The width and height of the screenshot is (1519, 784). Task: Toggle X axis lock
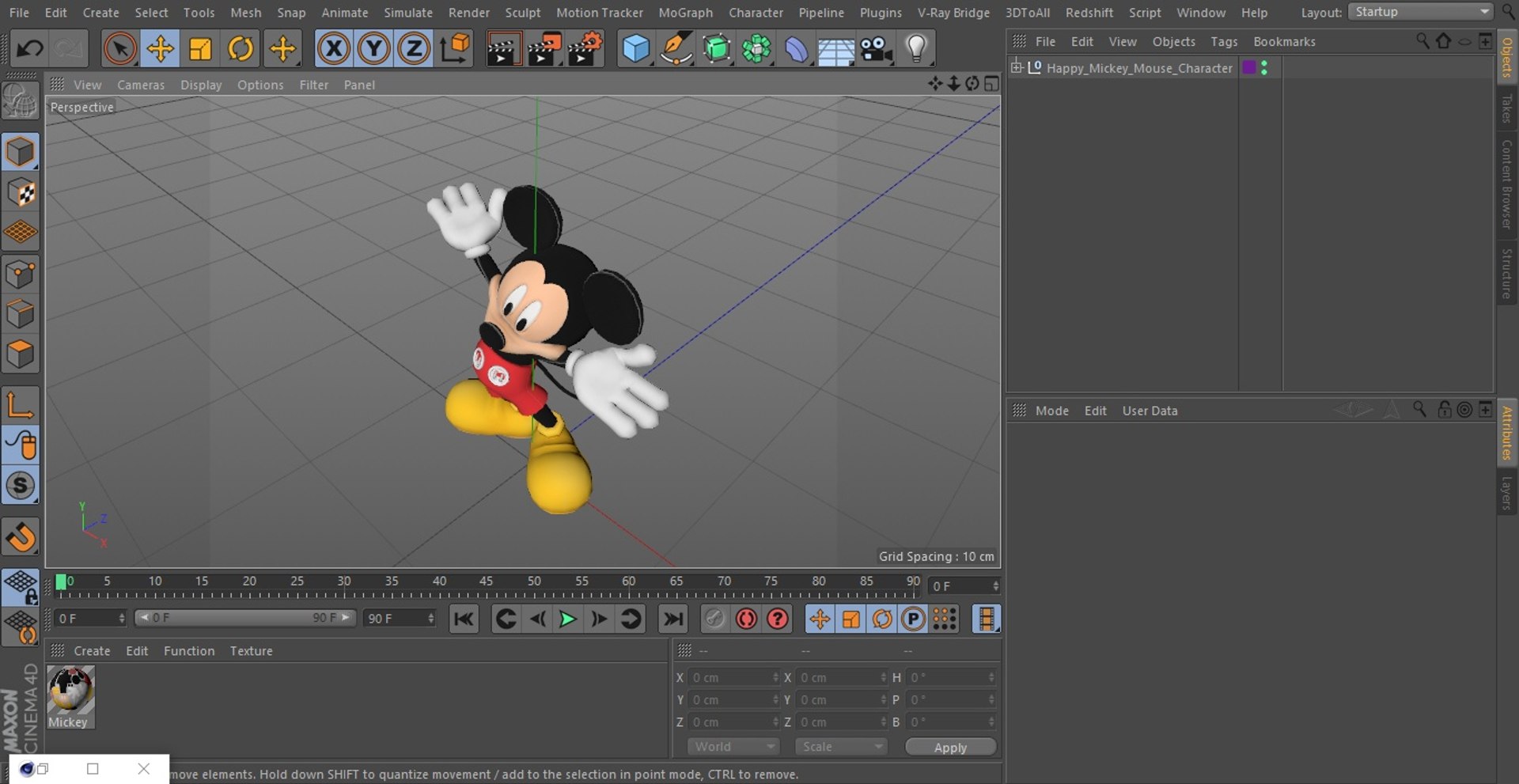point(333,49)
